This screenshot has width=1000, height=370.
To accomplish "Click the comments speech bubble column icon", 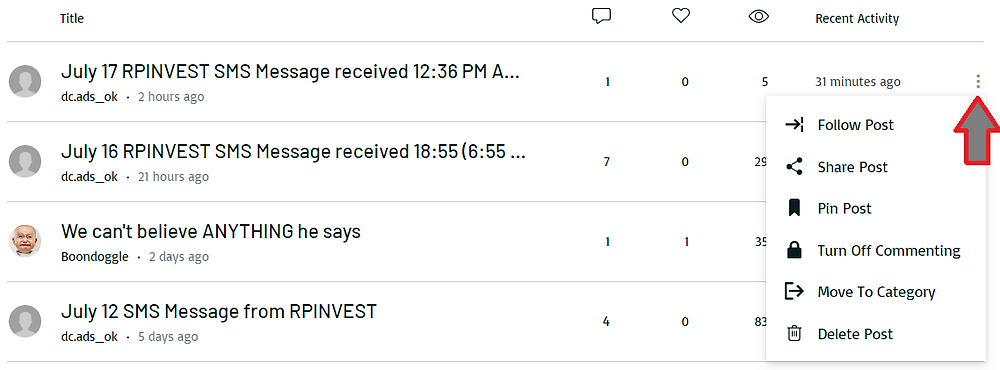I will [601, 17].
